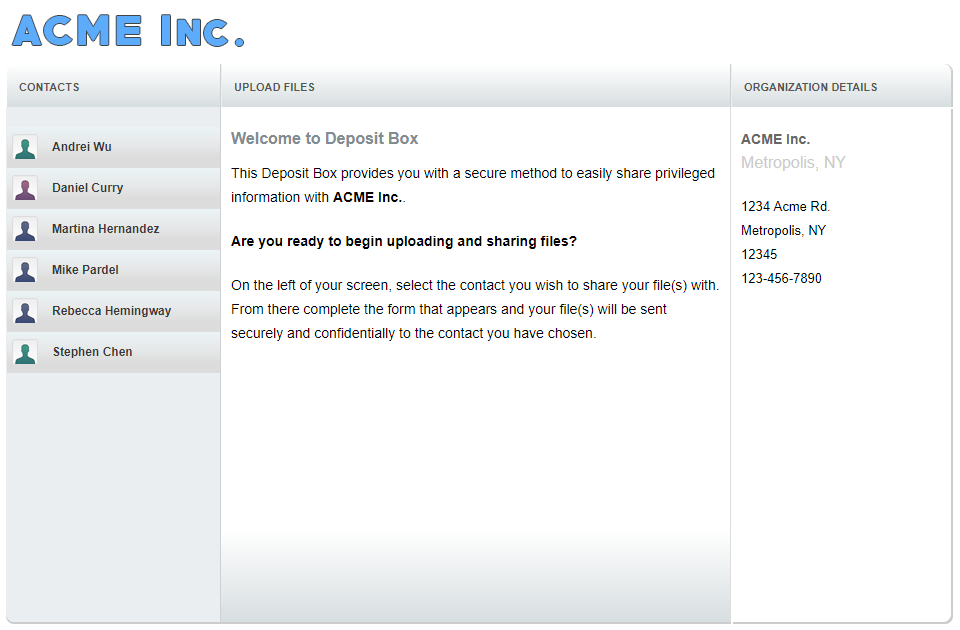Select contact Andrei Wu
960x630 pixels.
click(x=114, y=148)
